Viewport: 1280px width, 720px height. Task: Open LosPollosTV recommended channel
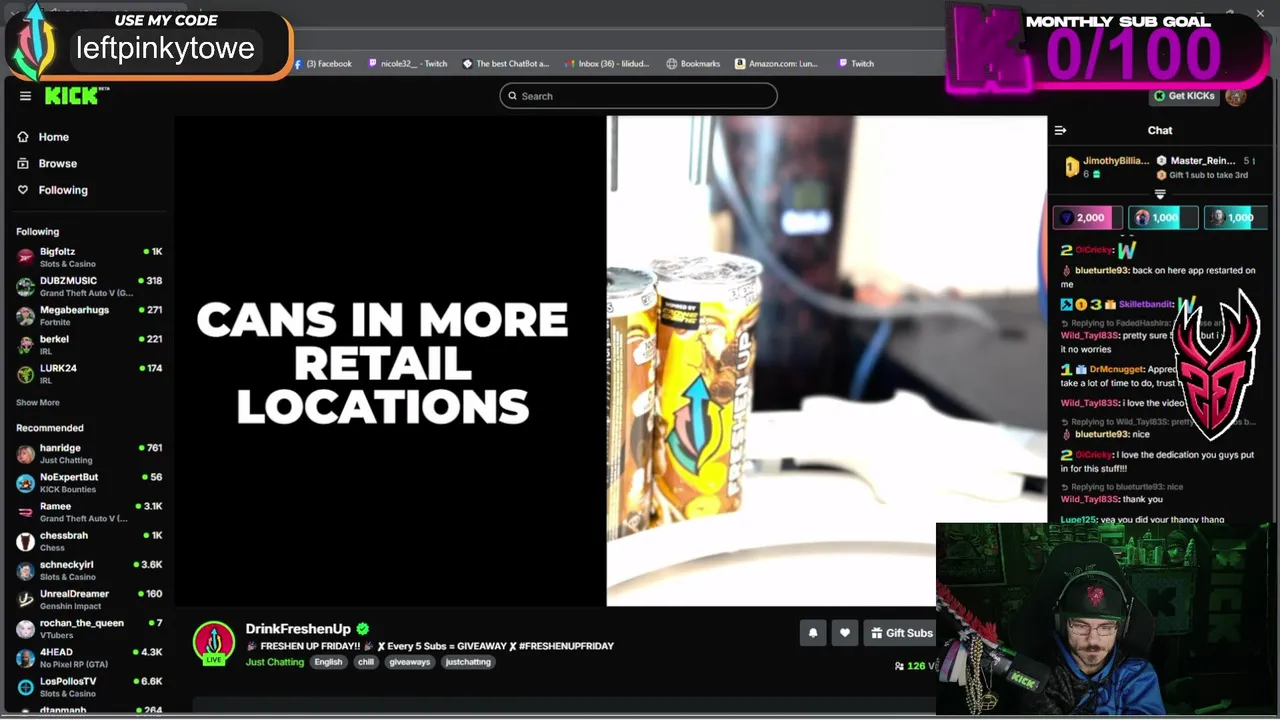tap(89, 687)
